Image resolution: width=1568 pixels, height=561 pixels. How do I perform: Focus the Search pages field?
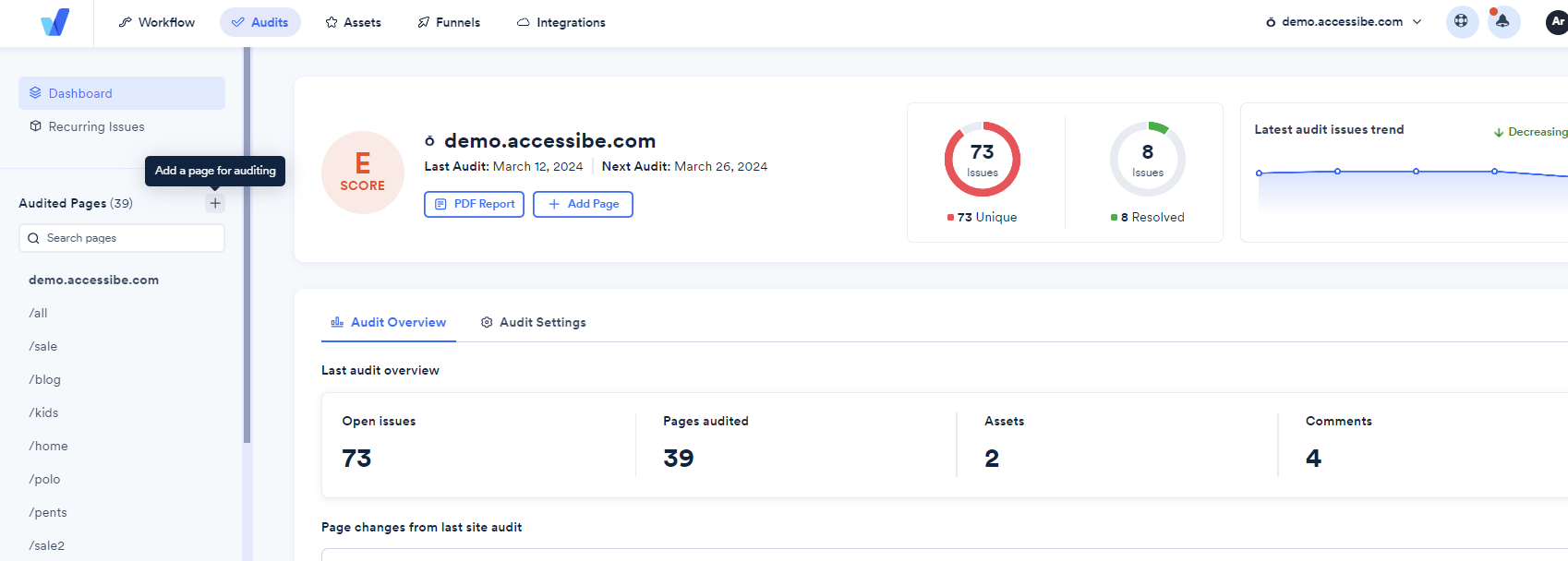(122, 238)
